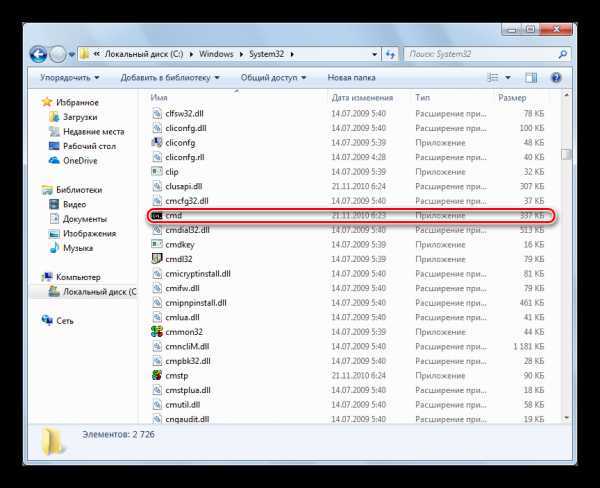Refresh the System32 folder view
The width and height of the screenshot is (600, 488).
click(390, 54)
